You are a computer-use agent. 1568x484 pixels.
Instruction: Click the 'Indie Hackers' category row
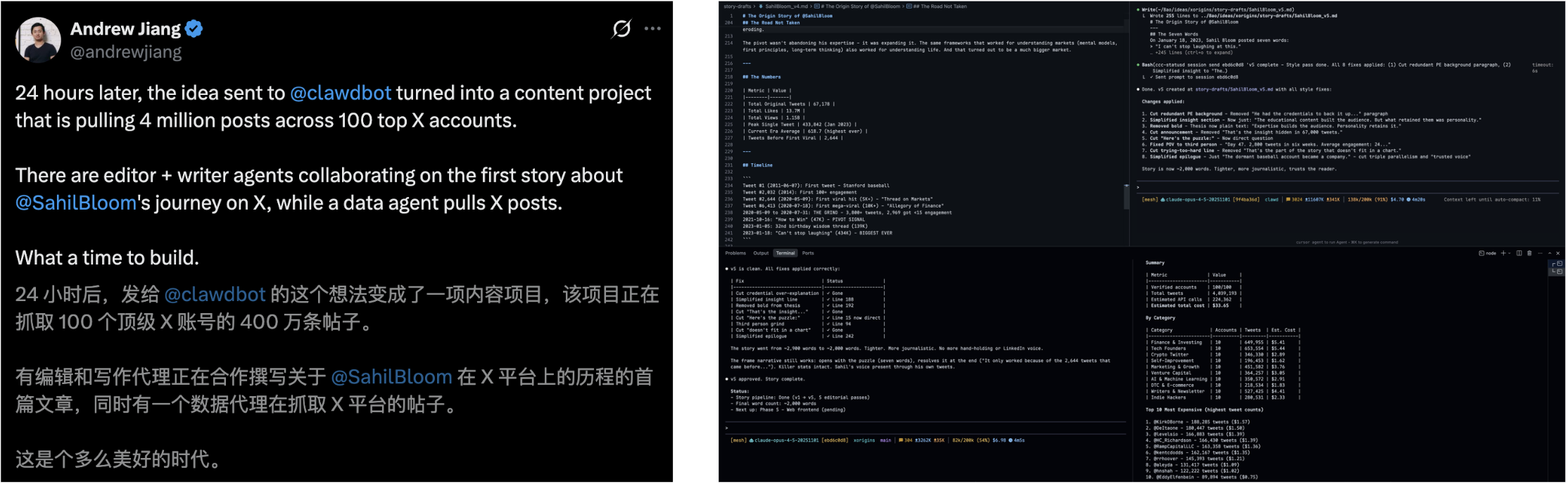(x=1223, y=397)
